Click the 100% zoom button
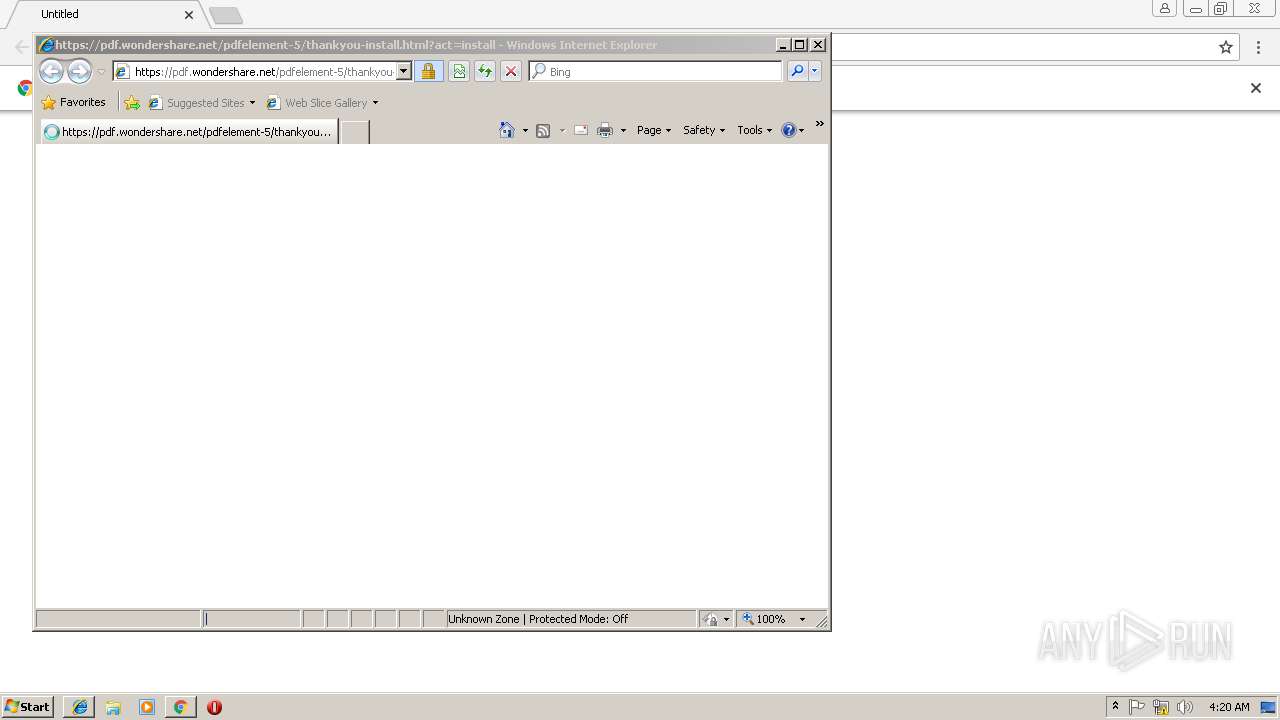1280x720 pixels. tap(764, 619)
